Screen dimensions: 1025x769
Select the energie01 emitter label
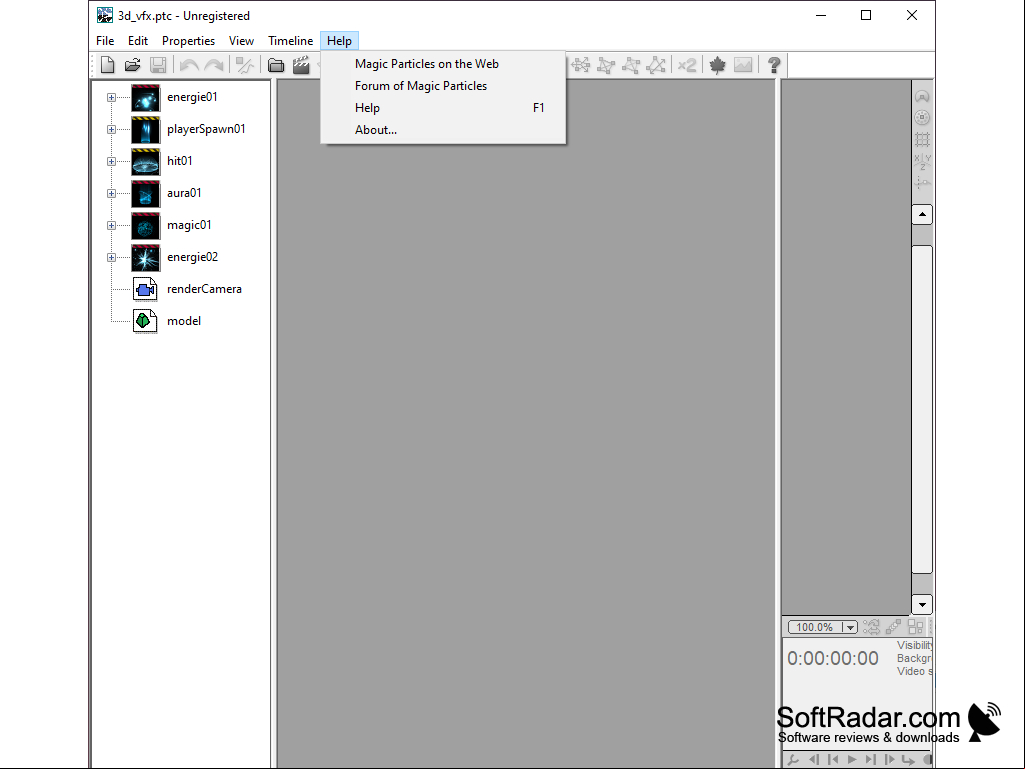(192, 97)
